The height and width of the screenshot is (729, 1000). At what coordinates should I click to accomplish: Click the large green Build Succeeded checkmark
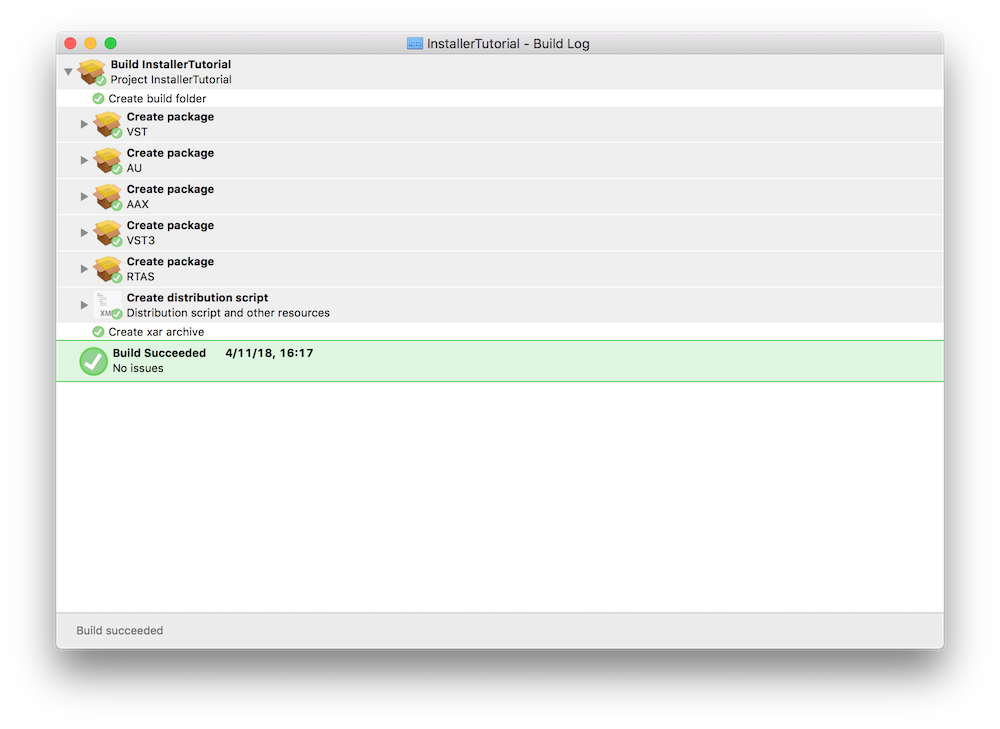[93, 361]
